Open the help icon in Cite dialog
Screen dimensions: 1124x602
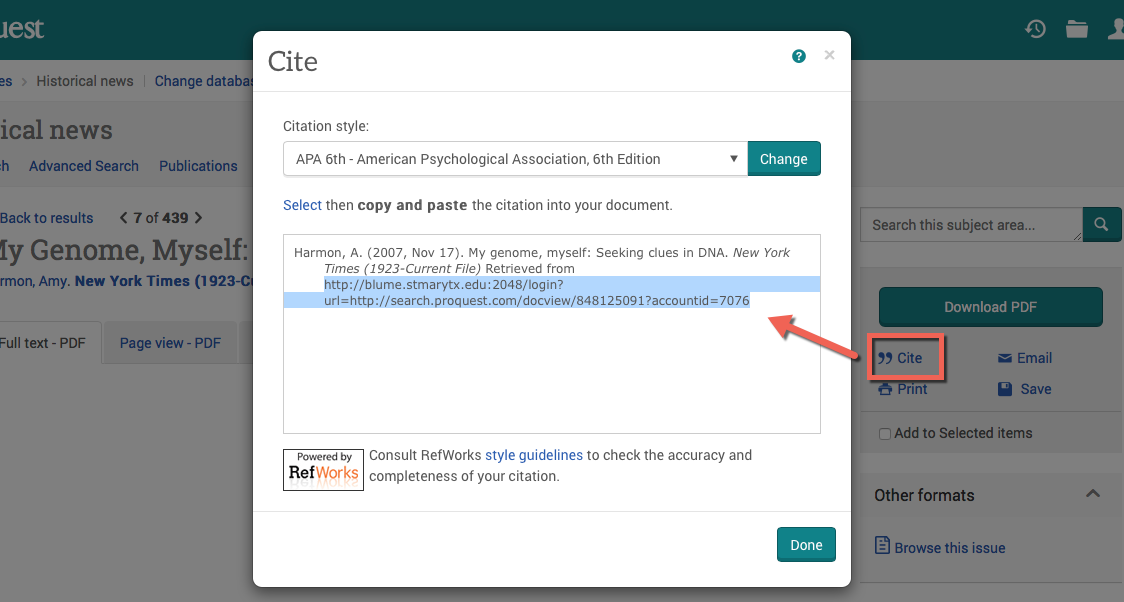(799, 56)
